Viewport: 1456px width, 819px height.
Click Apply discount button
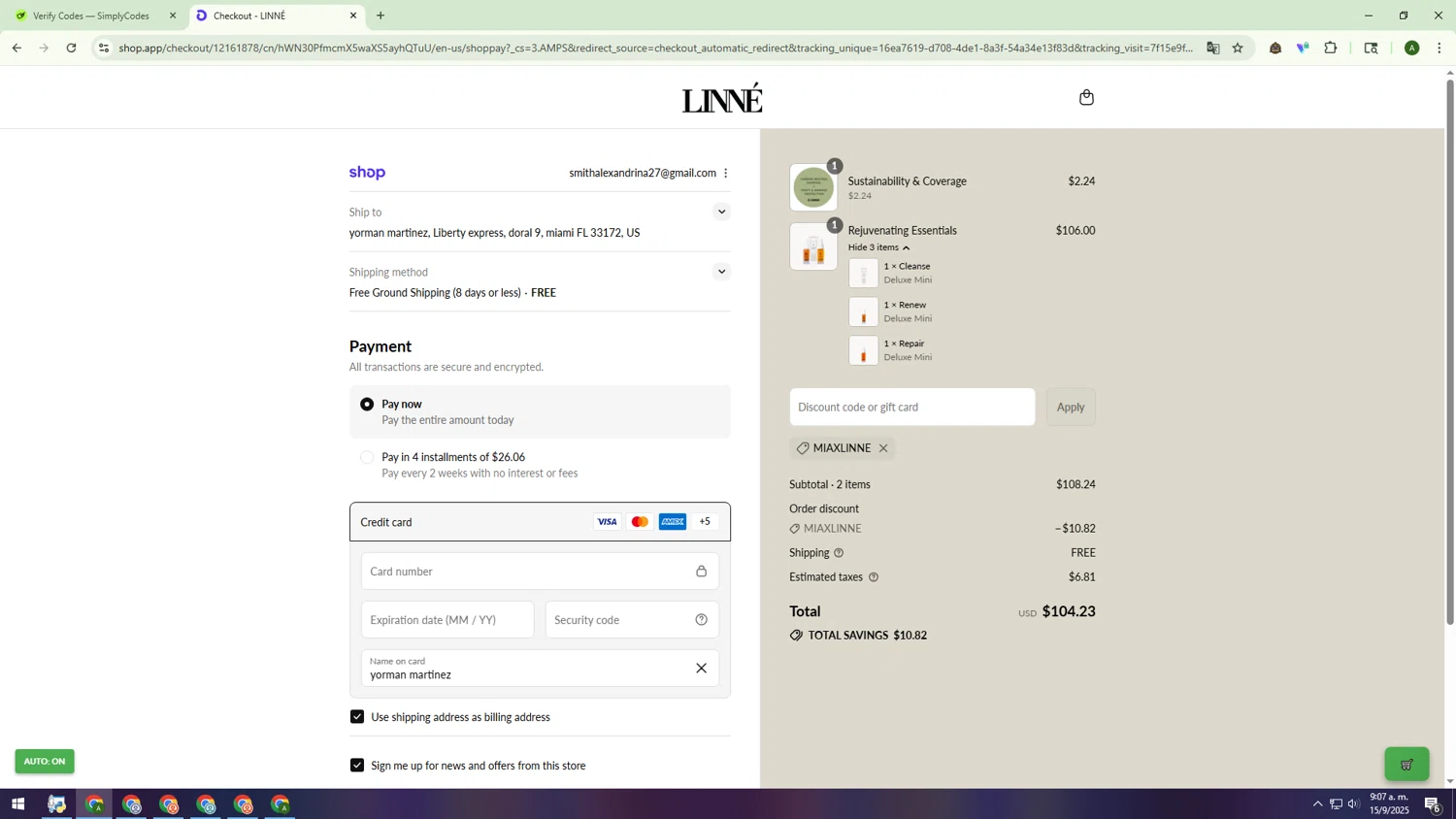tap(1071, 408)
